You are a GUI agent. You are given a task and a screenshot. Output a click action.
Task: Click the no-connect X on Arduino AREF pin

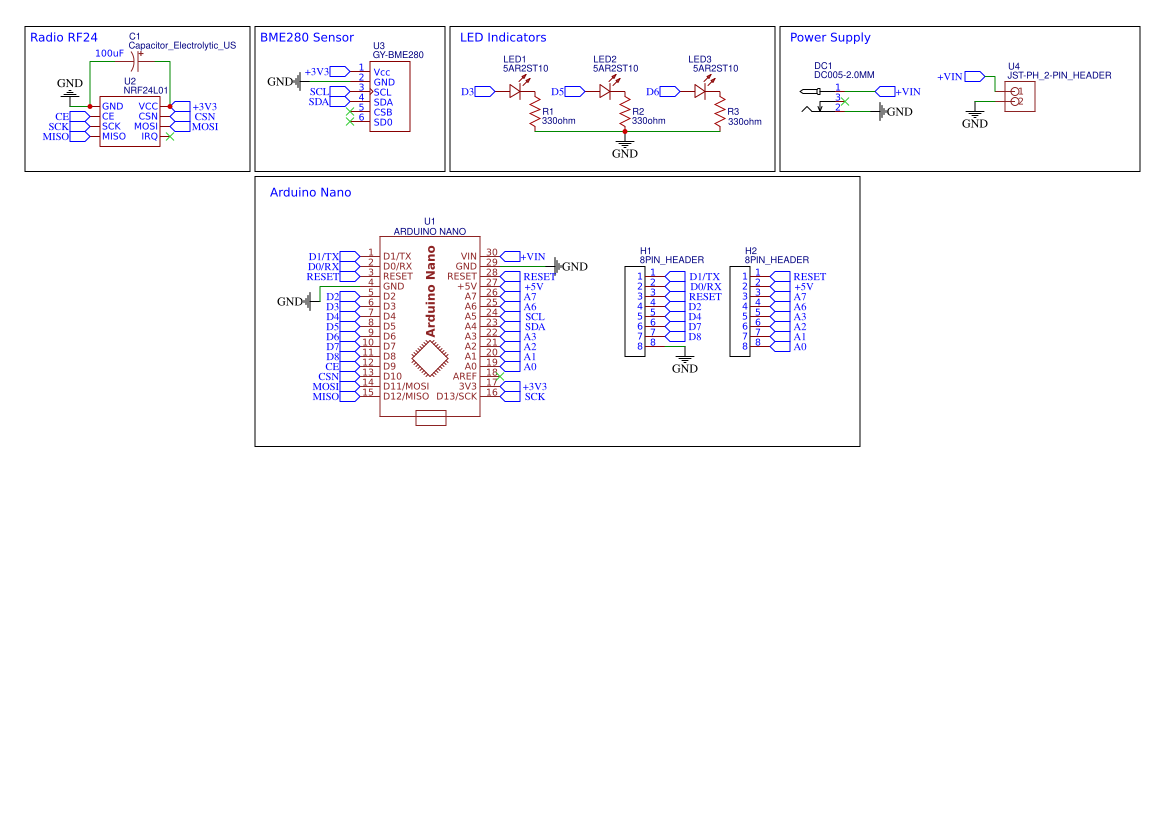[x=500, y=377]
